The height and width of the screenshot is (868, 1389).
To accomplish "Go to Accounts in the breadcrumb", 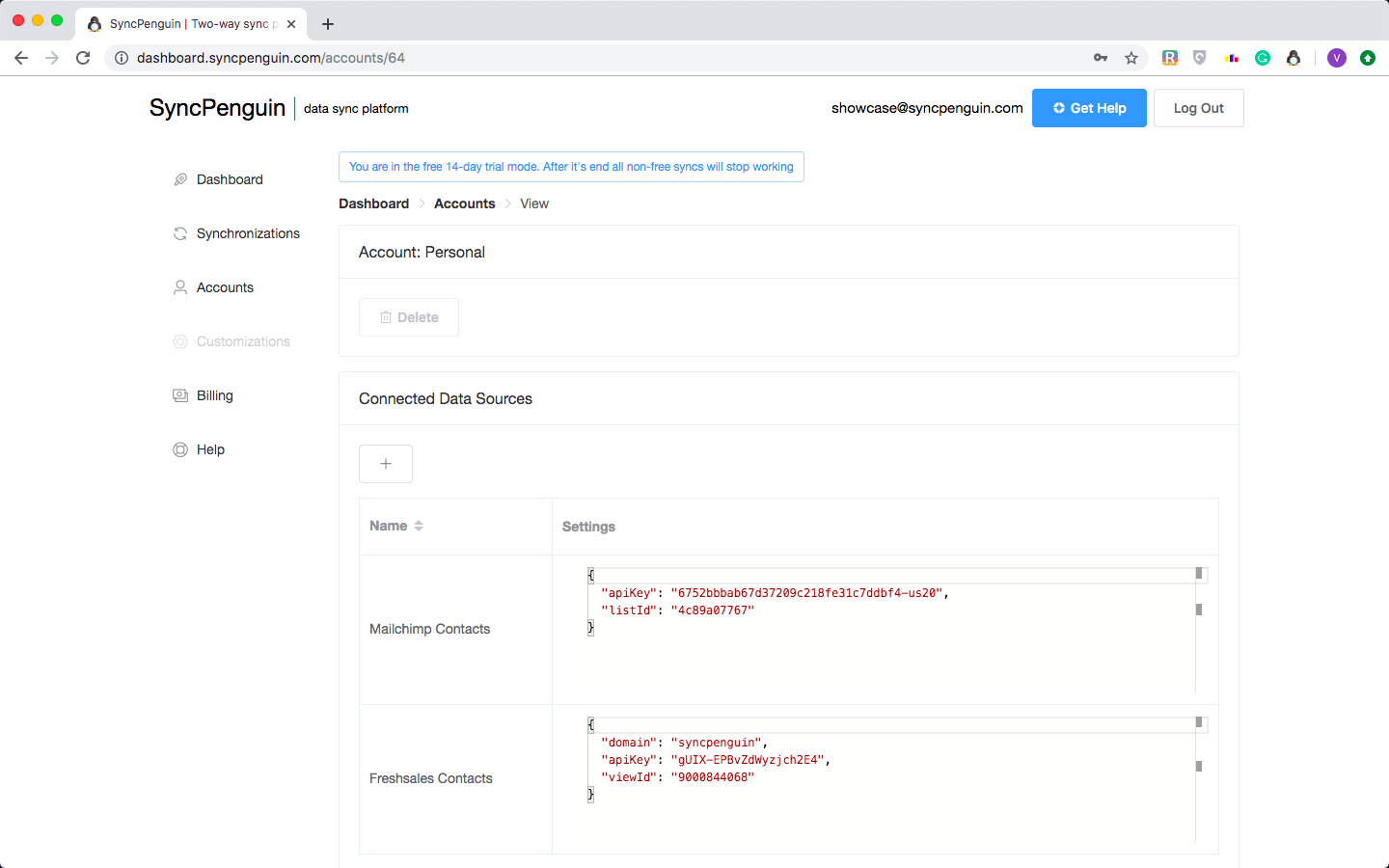I will click(x=464, y=203).
